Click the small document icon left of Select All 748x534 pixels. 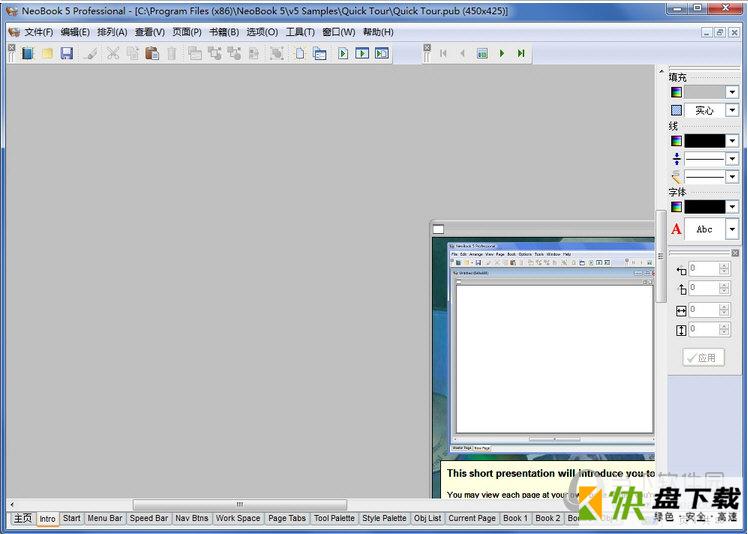254,53
